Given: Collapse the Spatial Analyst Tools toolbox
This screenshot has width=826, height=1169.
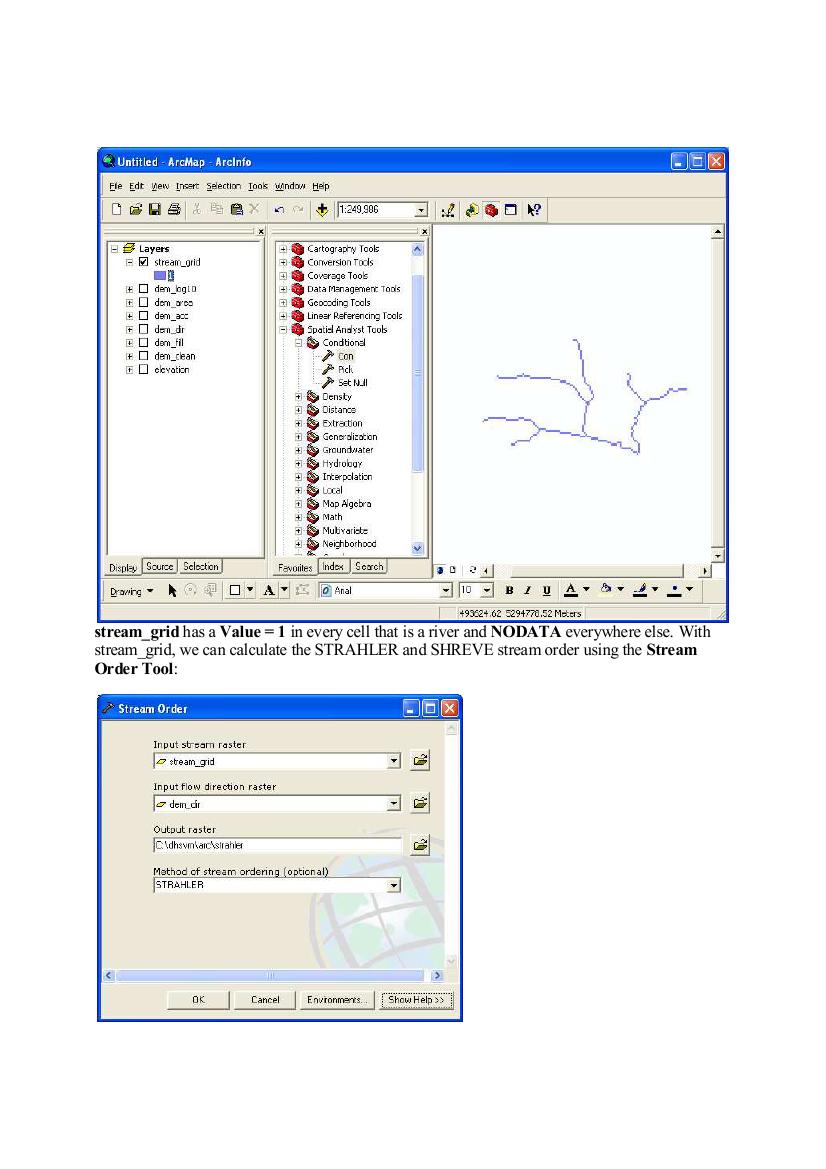Looking at the screenshot, I should pos(283,330).
